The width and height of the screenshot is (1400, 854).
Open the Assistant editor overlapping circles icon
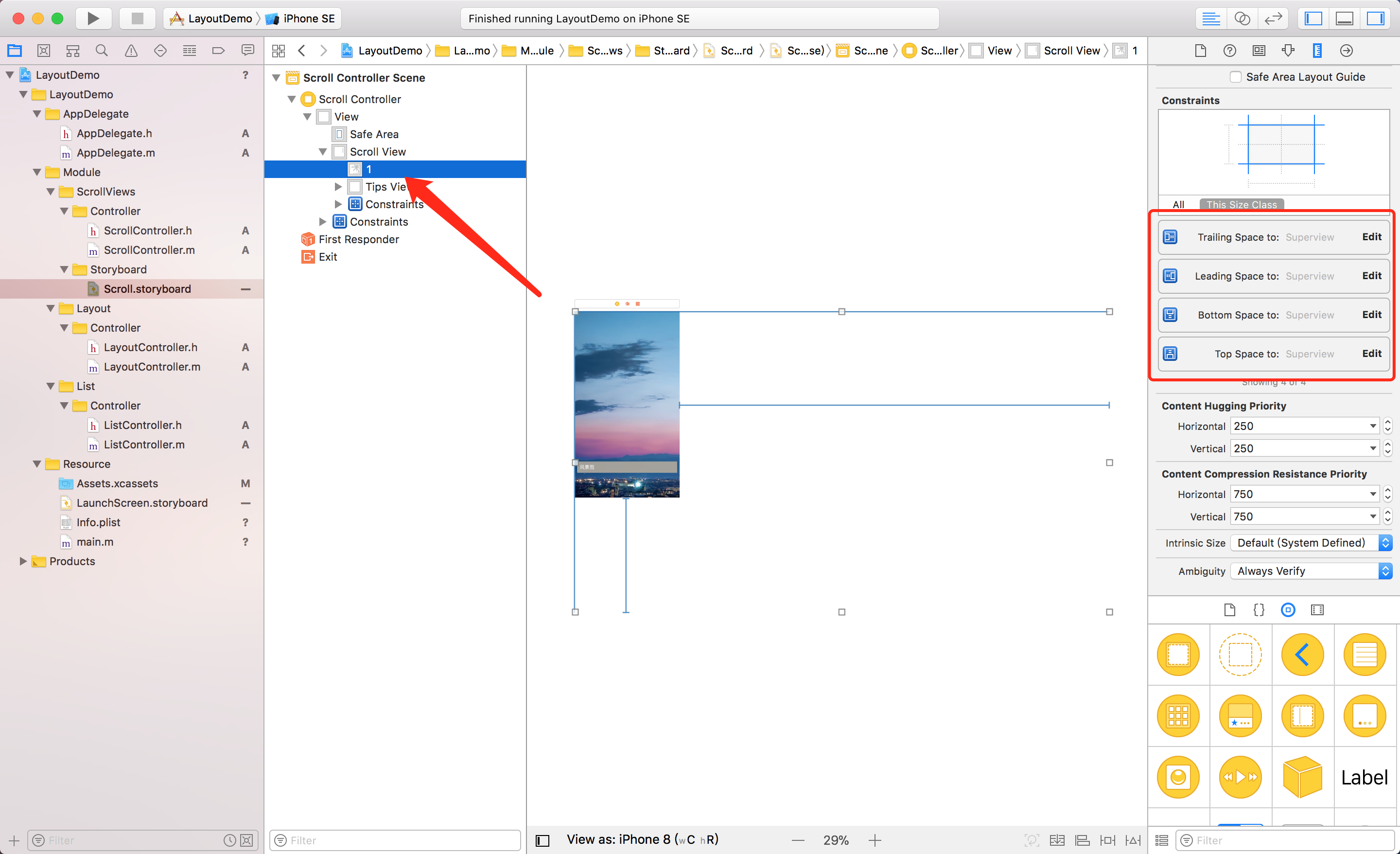[x=1242, y=18]
